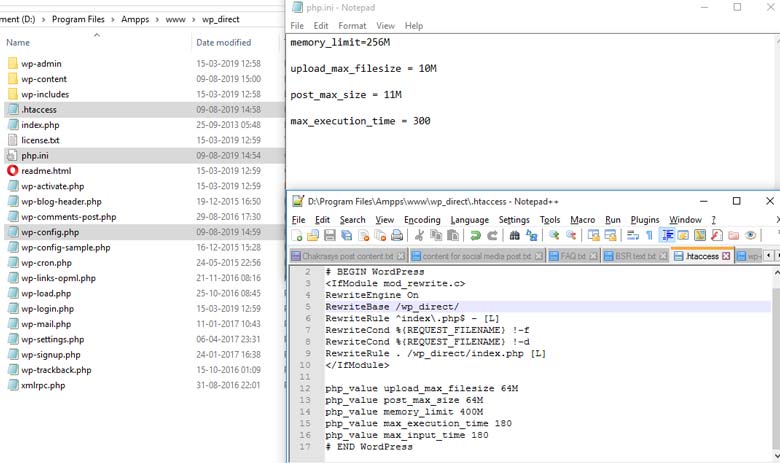
Task: Click the Redo arrow in Notepad++ toolbar
Action: click(492, 235)
